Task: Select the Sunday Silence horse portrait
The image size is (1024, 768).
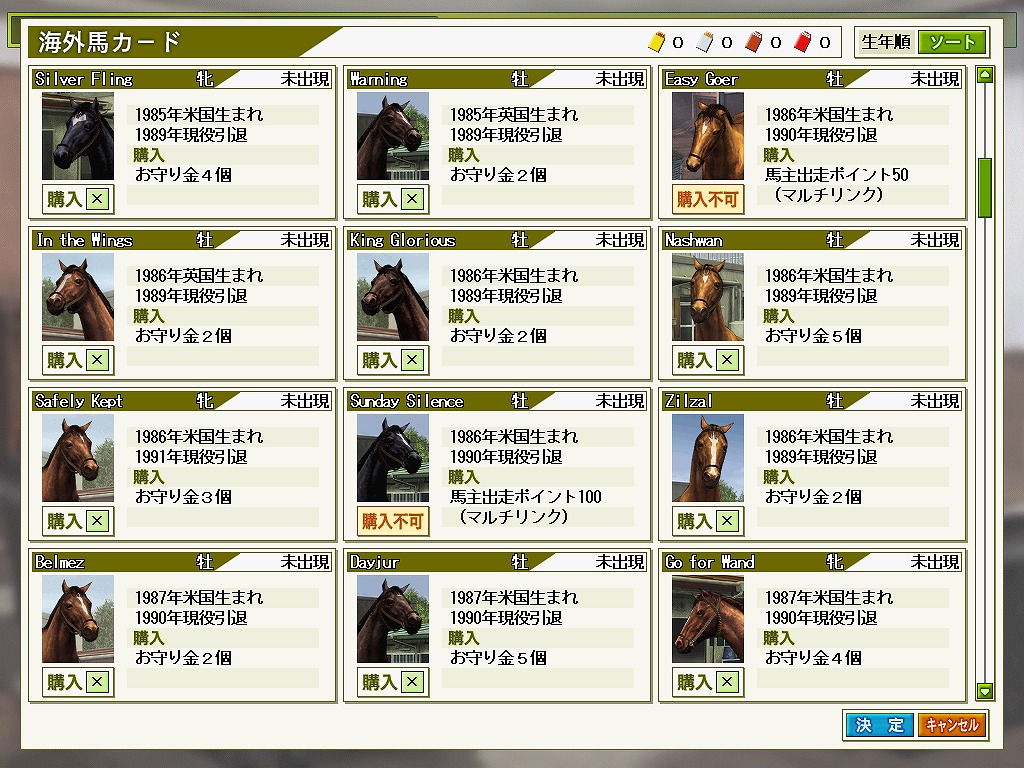Action: tap(392, 458)
